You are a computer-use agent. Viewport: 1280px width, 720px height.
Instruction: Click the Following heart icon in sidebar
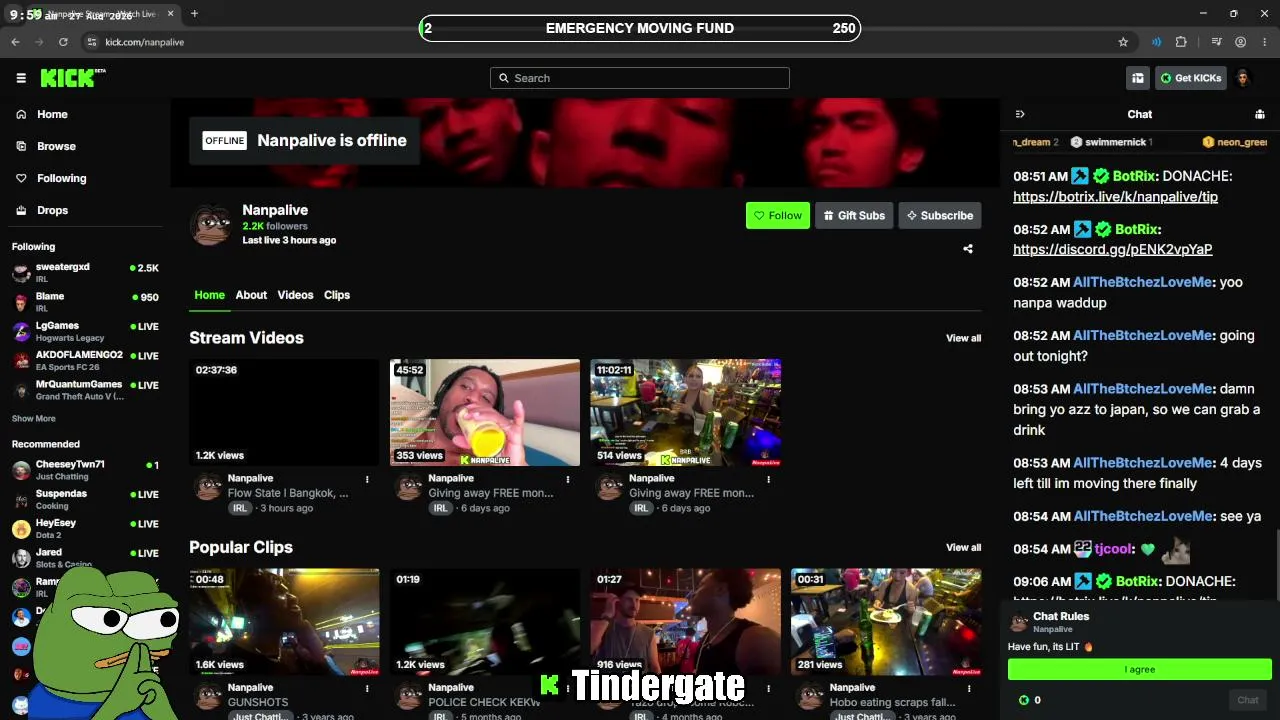(x=21, y=178)
